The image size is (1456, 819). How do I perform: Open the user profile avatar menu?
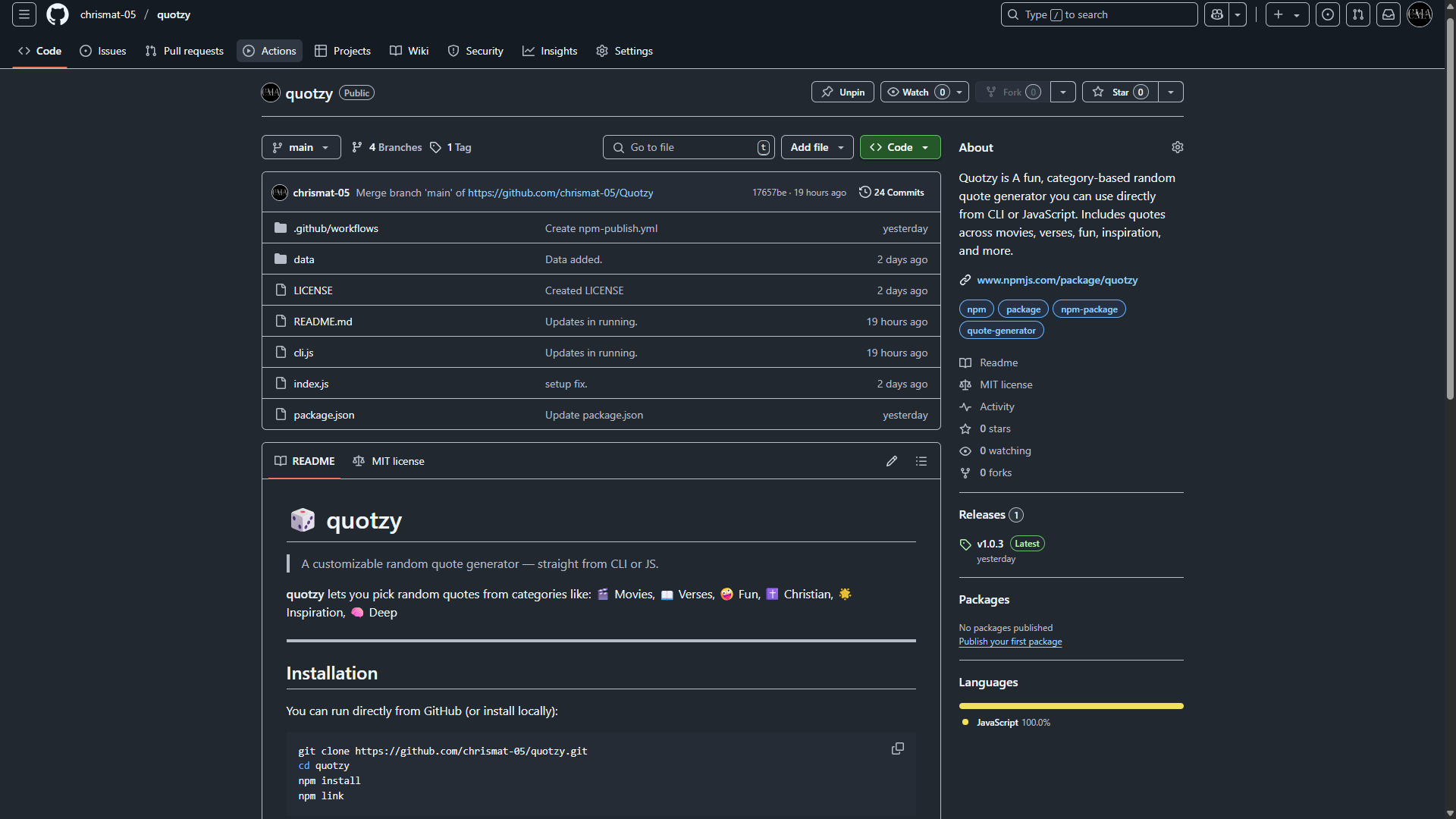1420,14
